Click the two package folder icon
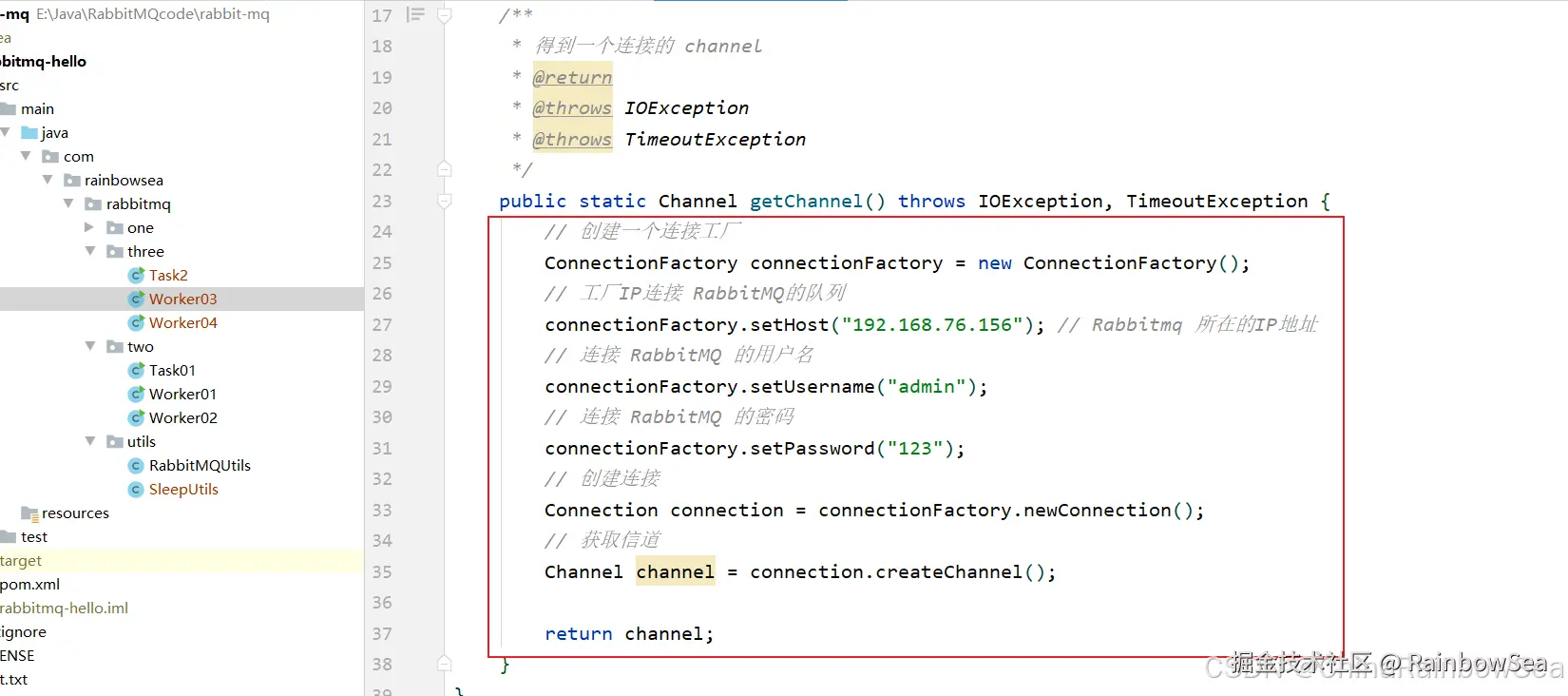Viewport: 1568px width, 696px height. click(x=115, y=346)
